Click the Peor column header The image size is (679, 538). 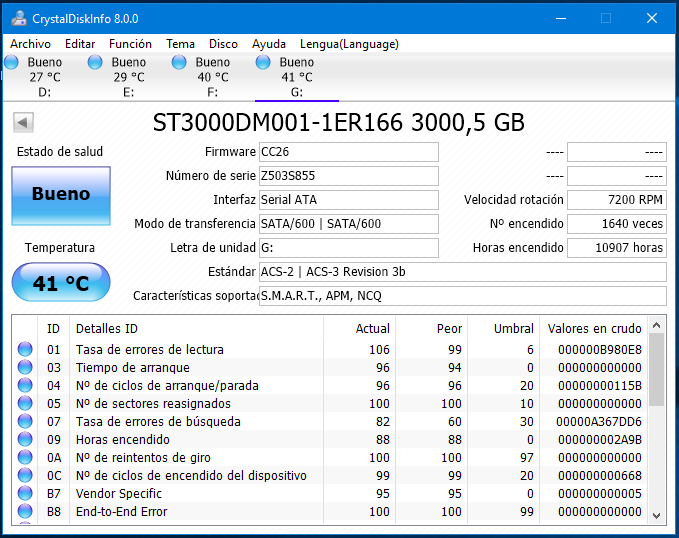click(431, 329)
